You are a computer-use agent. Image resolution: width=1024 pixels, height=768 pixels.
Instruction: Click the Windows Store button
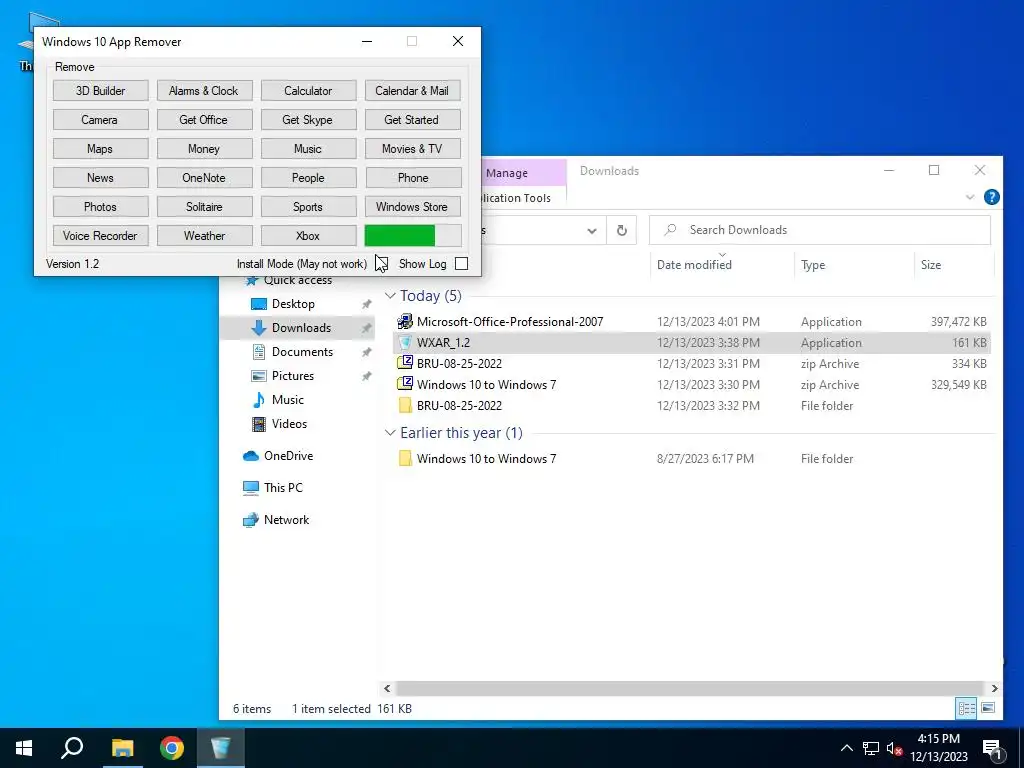coord(412,206)
